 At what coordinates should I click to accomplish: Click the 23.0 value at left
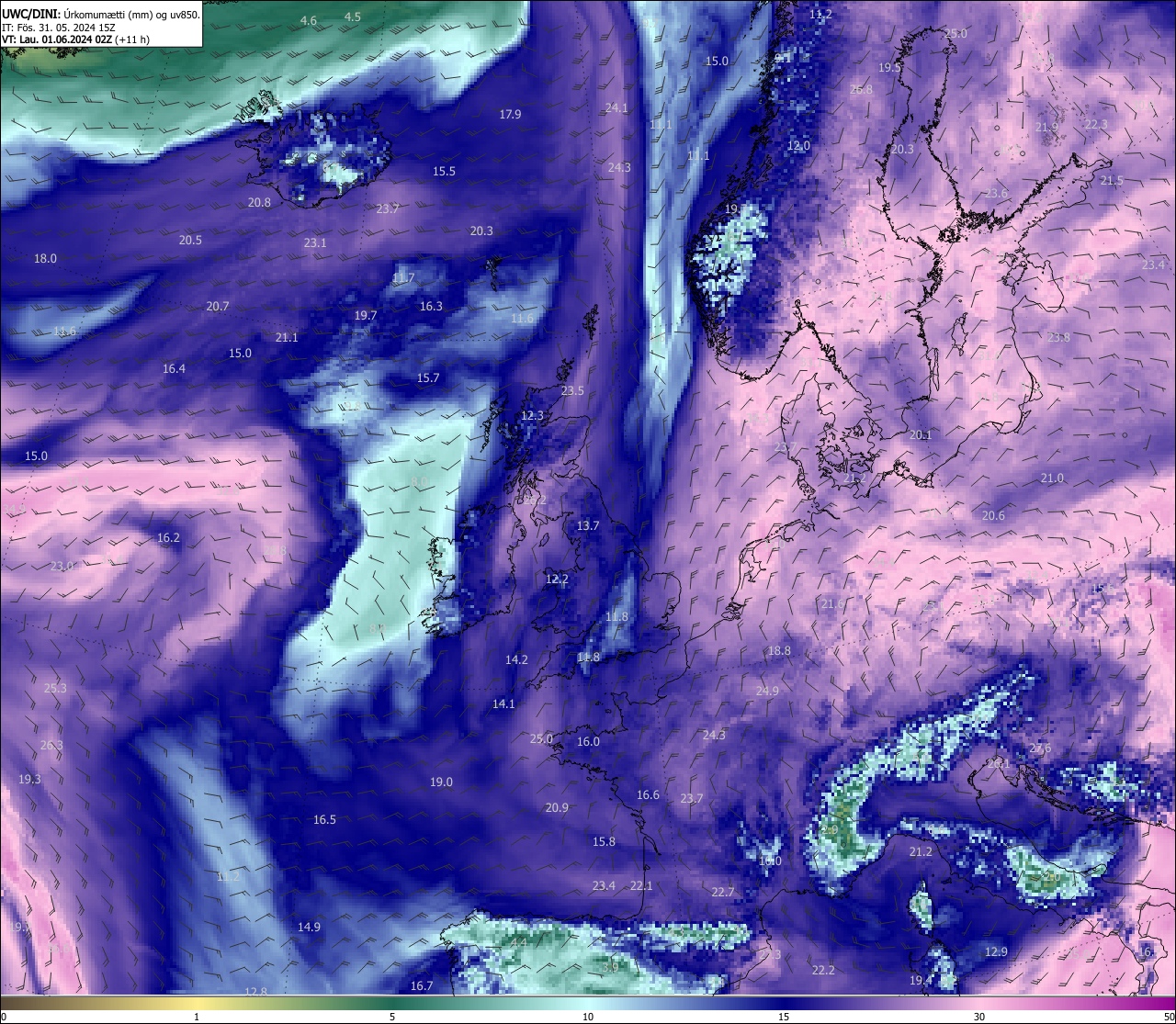pos(62,566)
